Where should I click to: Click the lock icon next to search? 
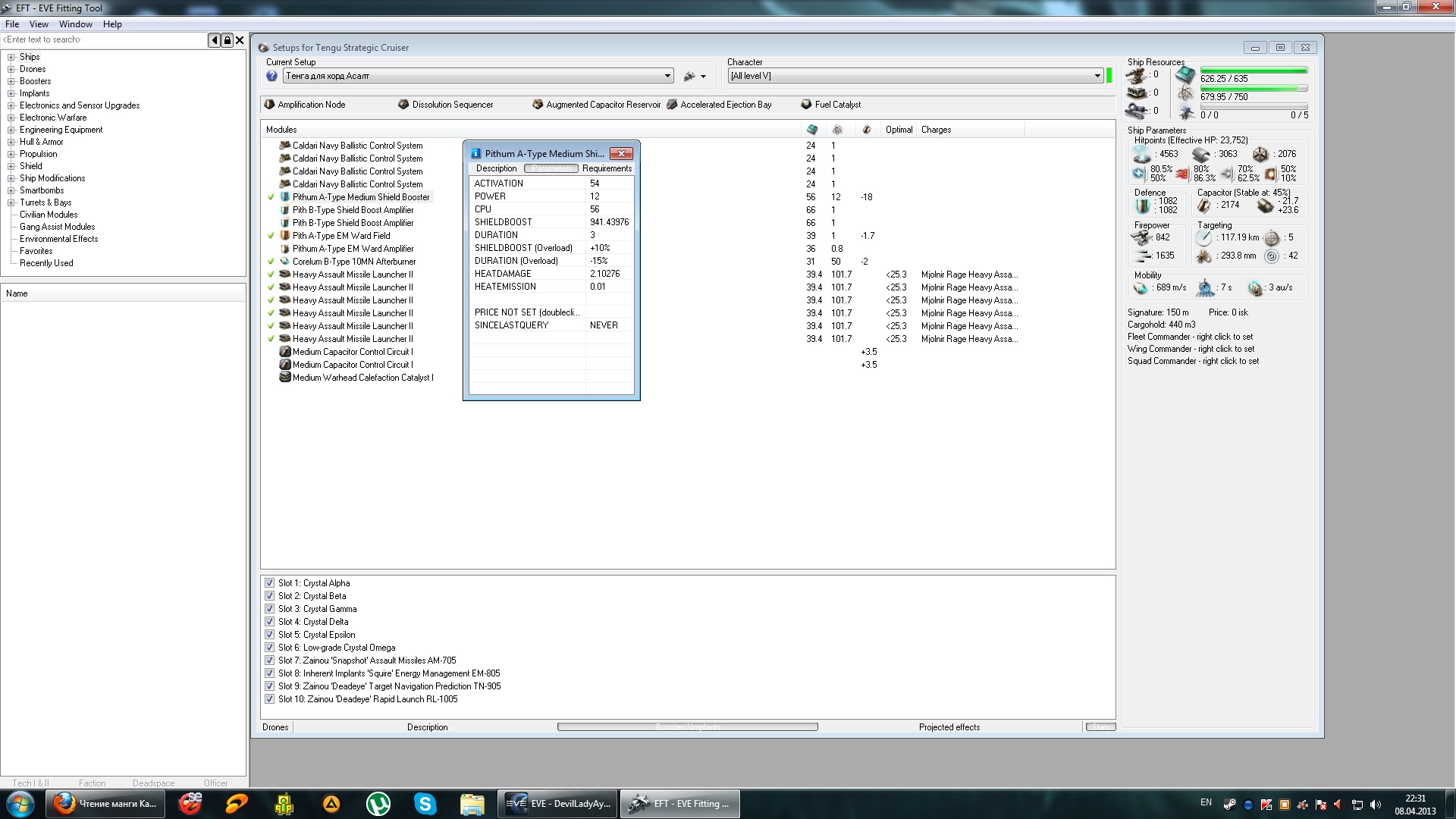[227, 40]
